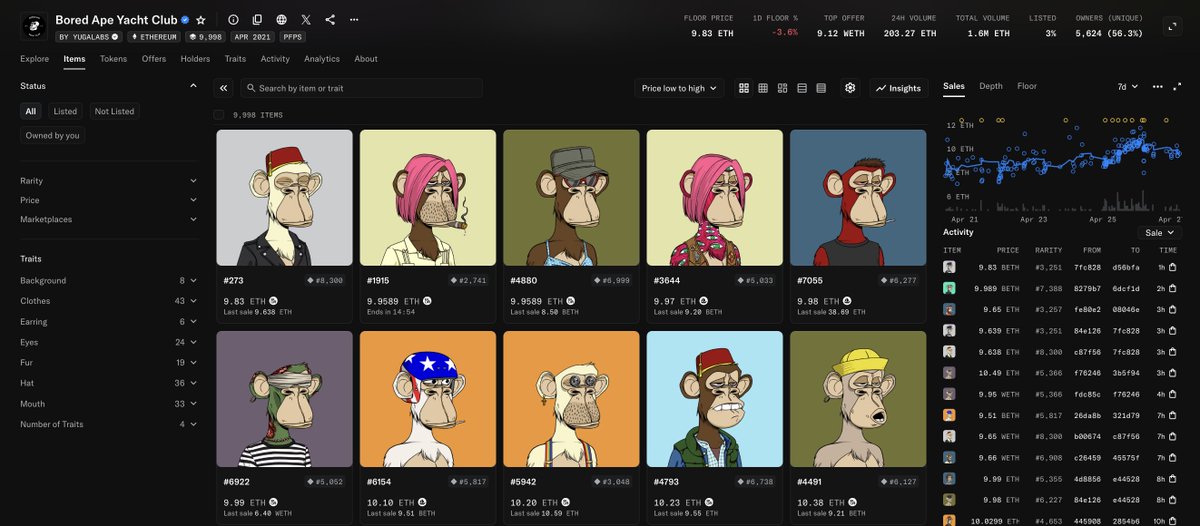Screen dimensions: 1200x526
Task: Expand the Marketplaces filter
Action: pos(109,219)
